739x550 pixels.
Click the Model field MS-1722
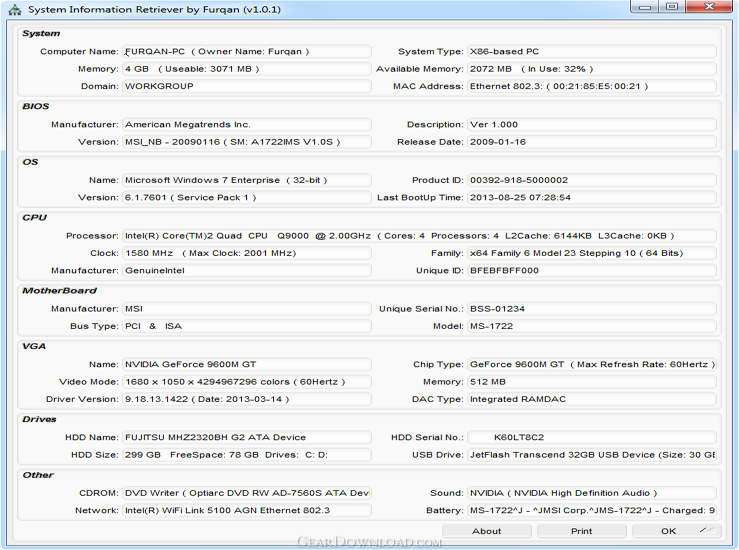pyautogui.click(x=592, y=326)
